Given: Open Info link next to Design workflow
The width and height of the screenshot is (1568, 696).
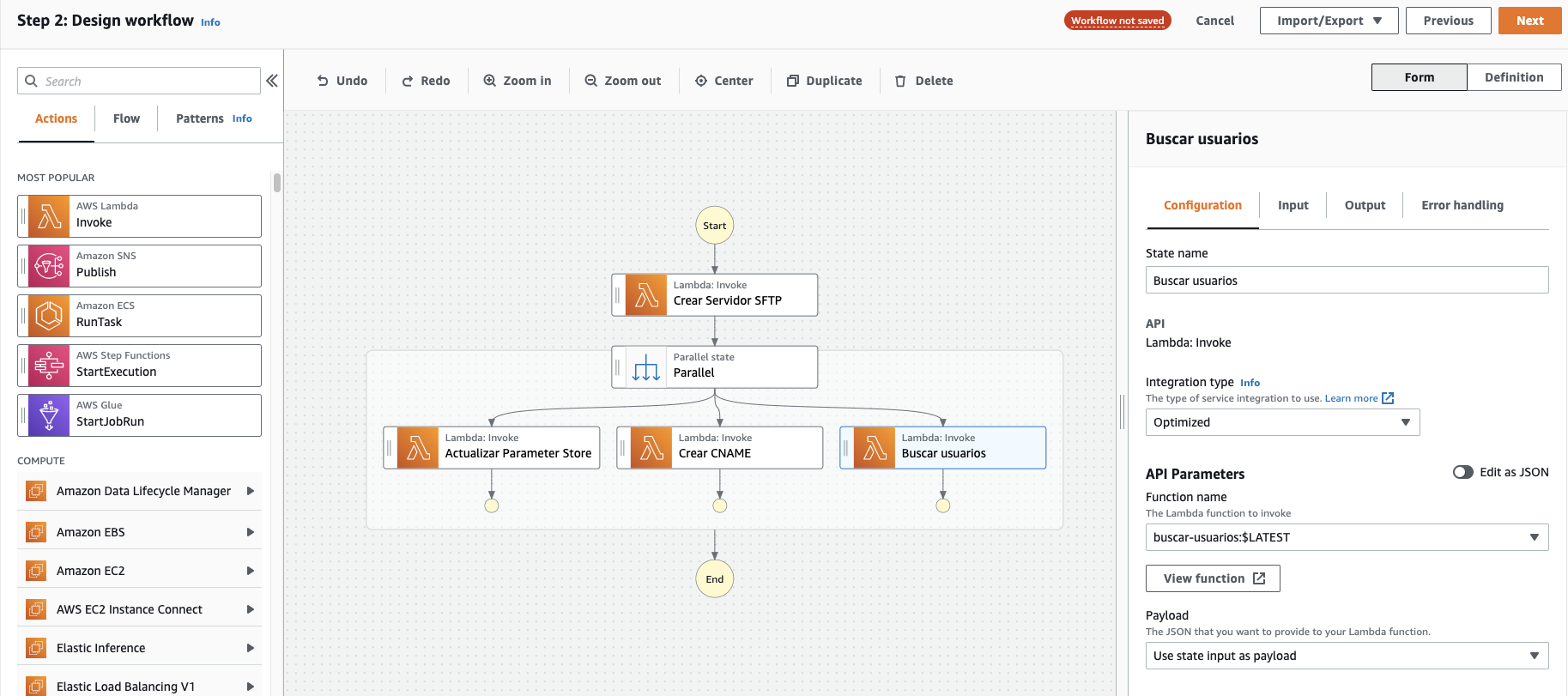Looking at the screenshot, I should pyautogui.click(x=210, y=22).
